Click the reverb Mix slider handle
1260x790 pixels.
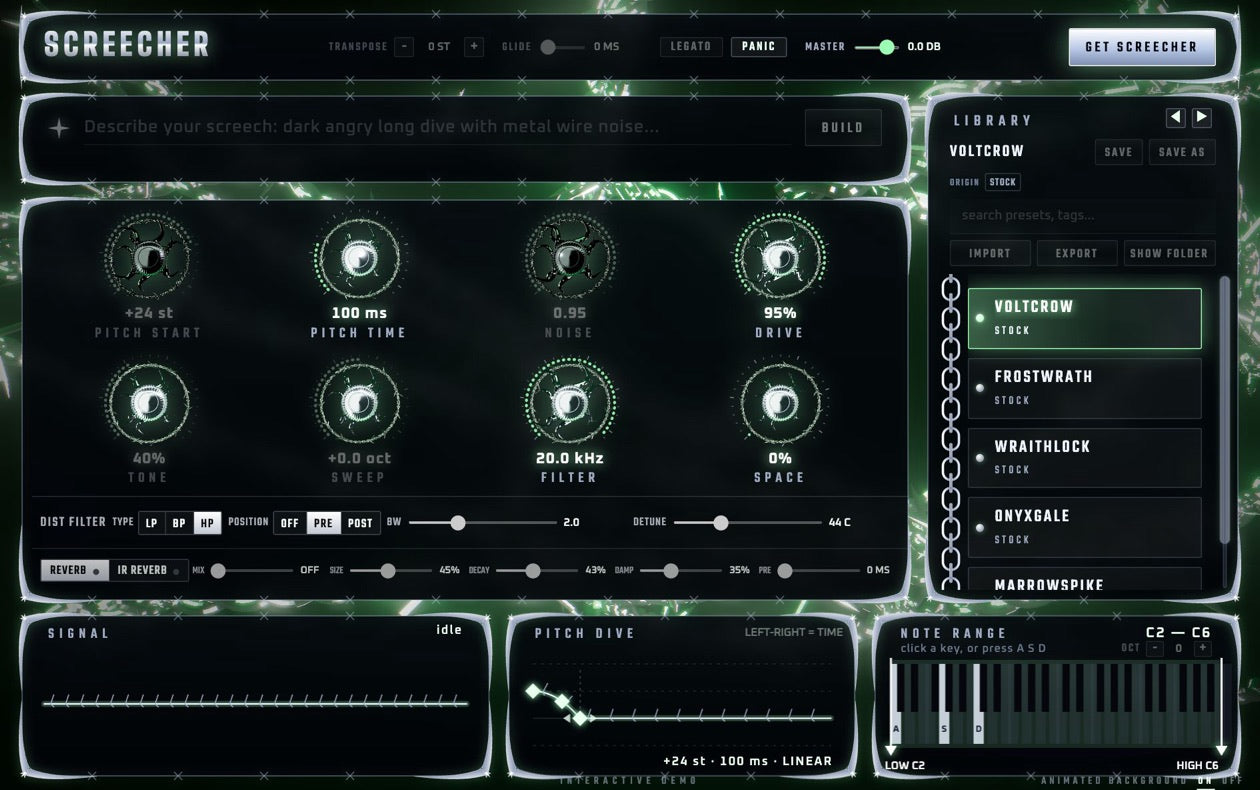218,570
